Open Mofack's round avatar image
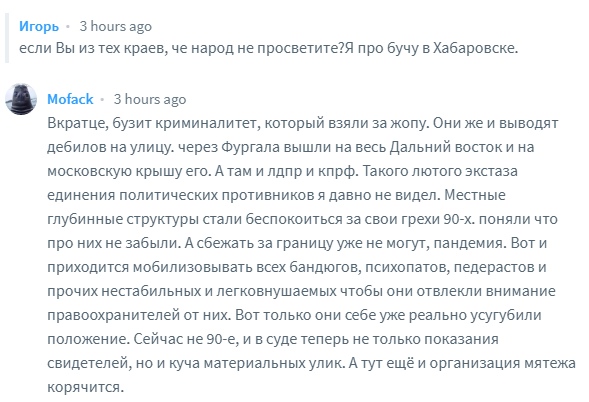This screenshot has height=402, width=589. [x=21, y=99]
